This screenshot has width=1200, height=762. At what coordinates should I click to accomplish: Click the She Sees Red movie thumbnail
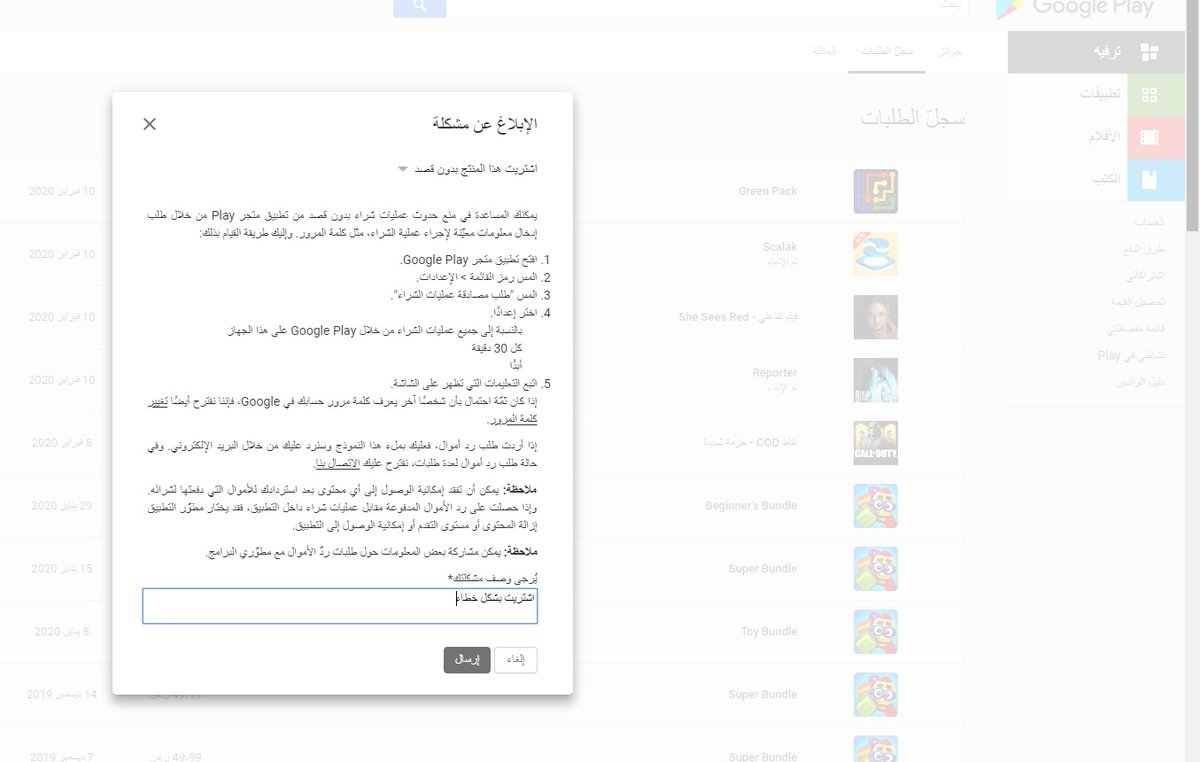[876, 317]
